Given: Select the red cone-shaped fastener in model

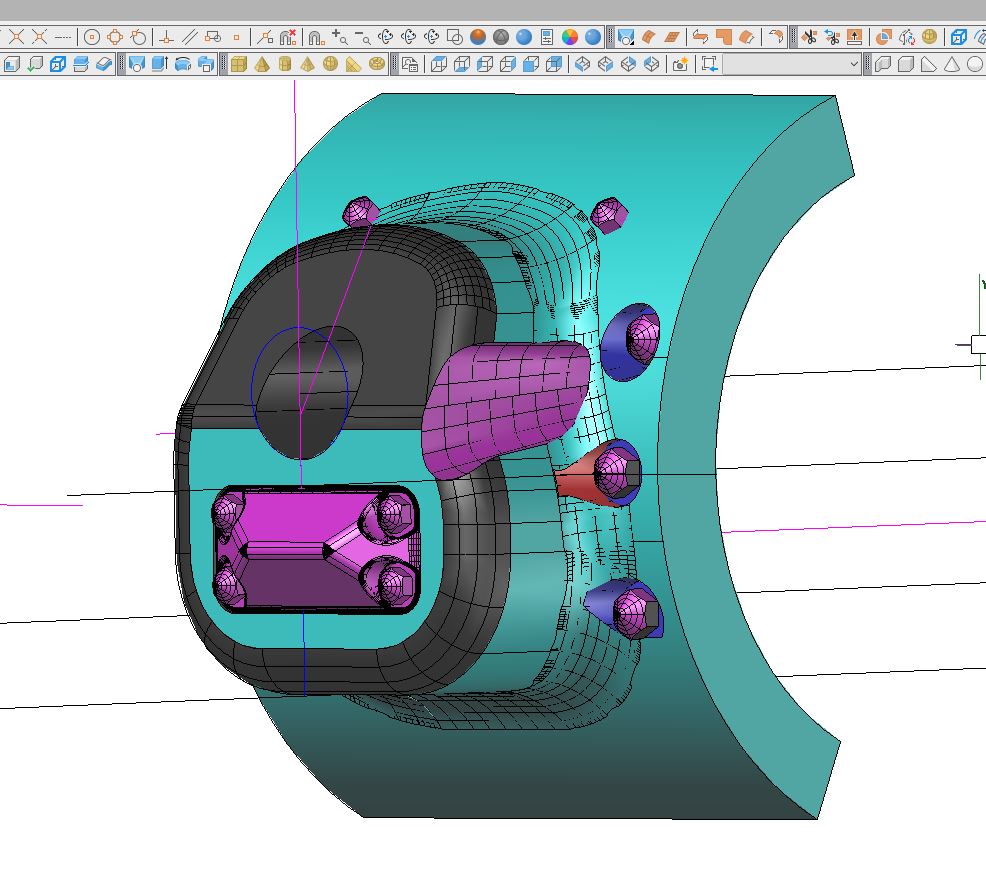Looking at the screenshot, I should 579,478.
